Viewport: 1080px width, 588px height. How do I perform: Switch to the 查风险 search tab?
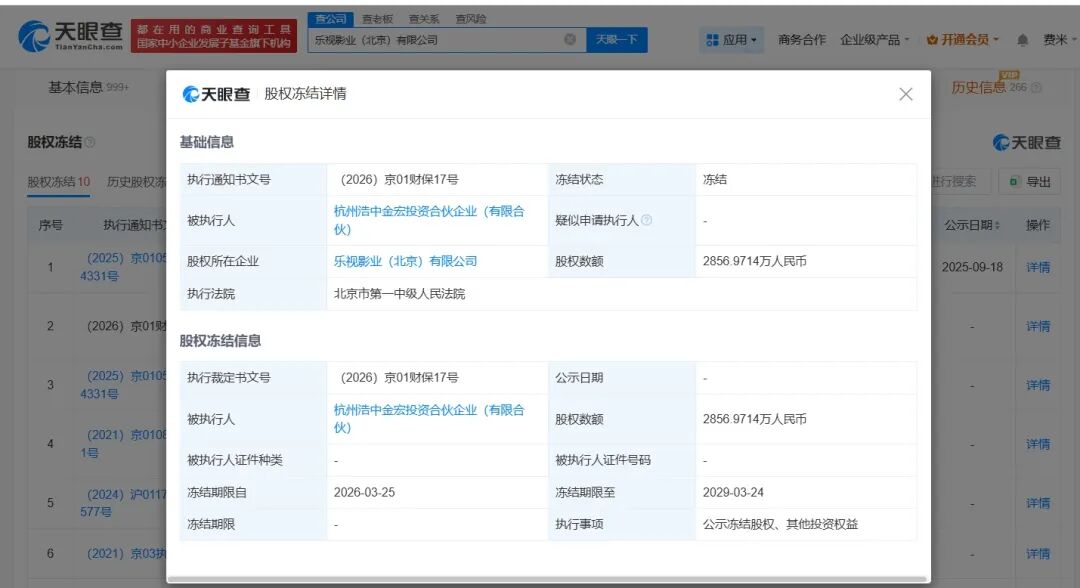click(x=470, y=19)
